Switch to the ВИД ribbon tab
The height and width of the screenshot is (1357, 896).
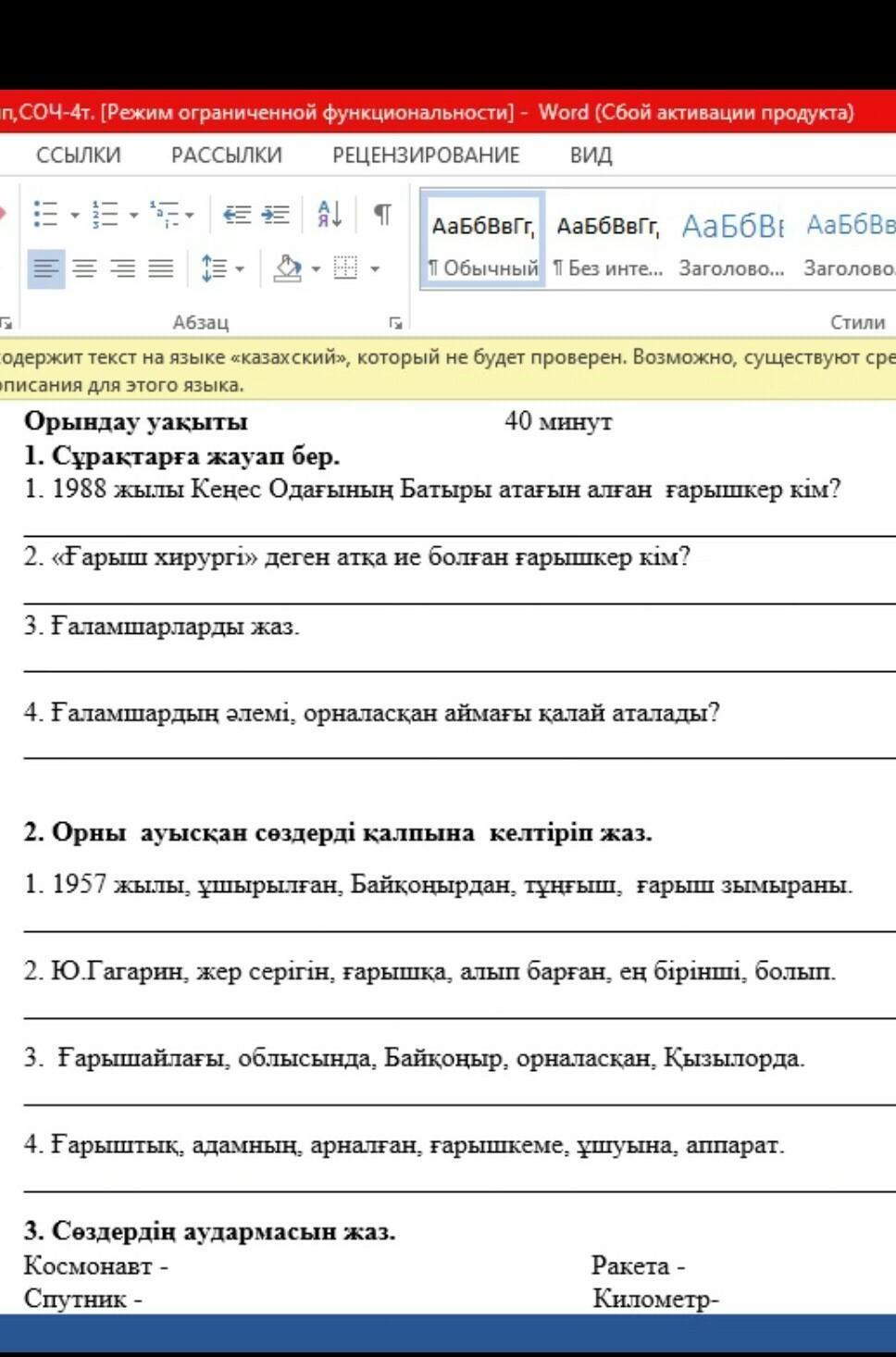coord(591,156)
